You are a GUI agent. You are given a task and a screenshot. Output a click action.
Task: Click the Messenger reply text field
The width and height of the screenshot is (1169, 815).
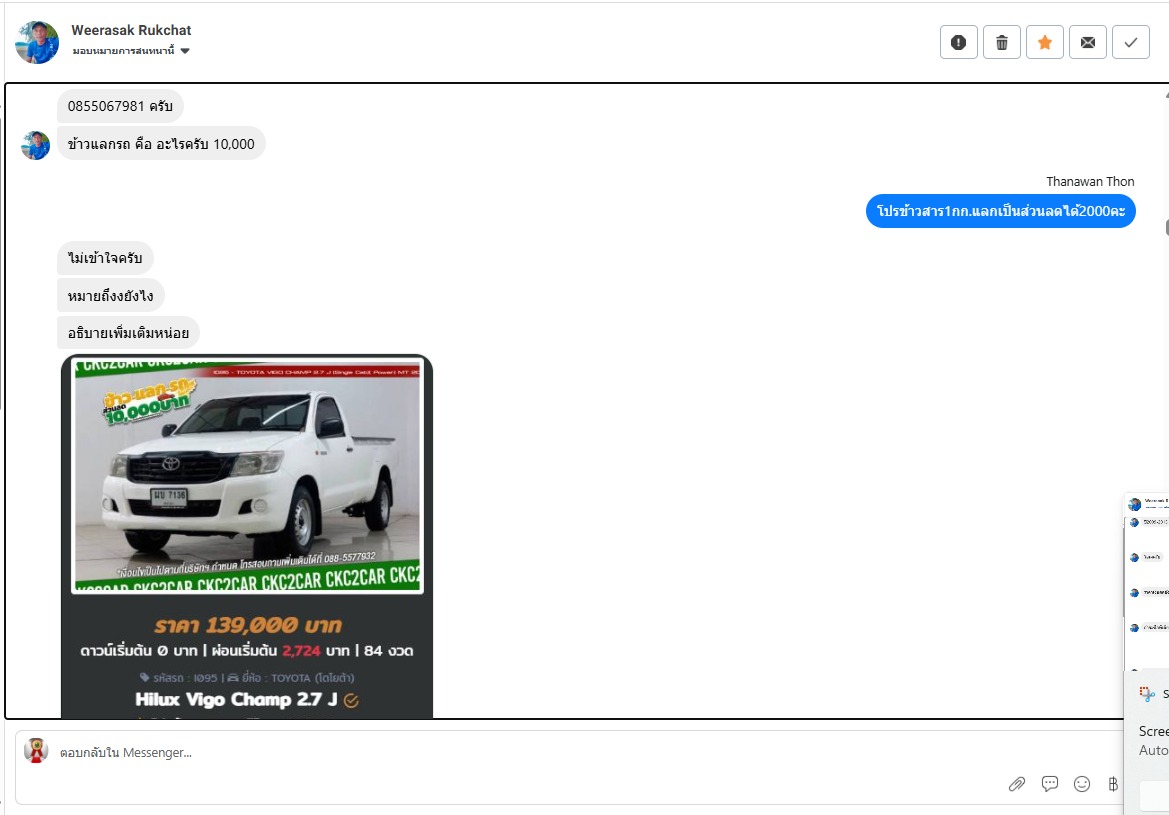click(500, 752)
